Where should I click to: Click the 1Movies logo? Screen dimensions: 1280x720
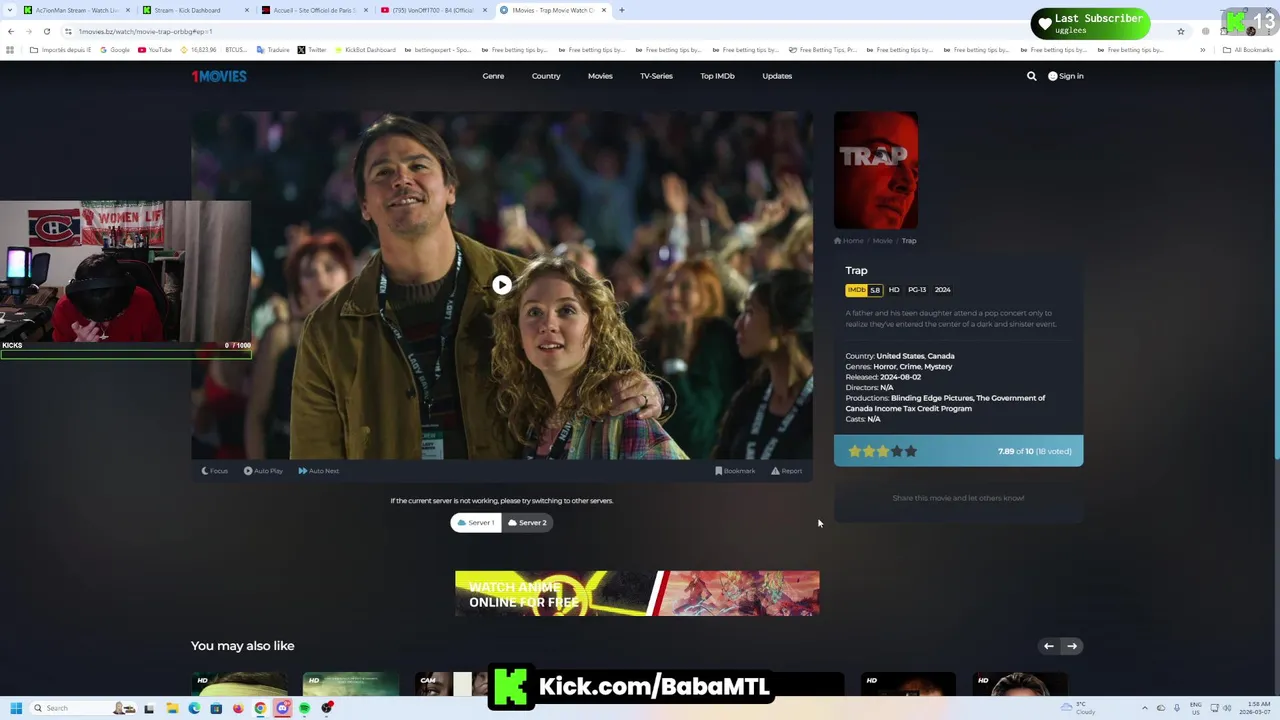click(x=219, y=76)
